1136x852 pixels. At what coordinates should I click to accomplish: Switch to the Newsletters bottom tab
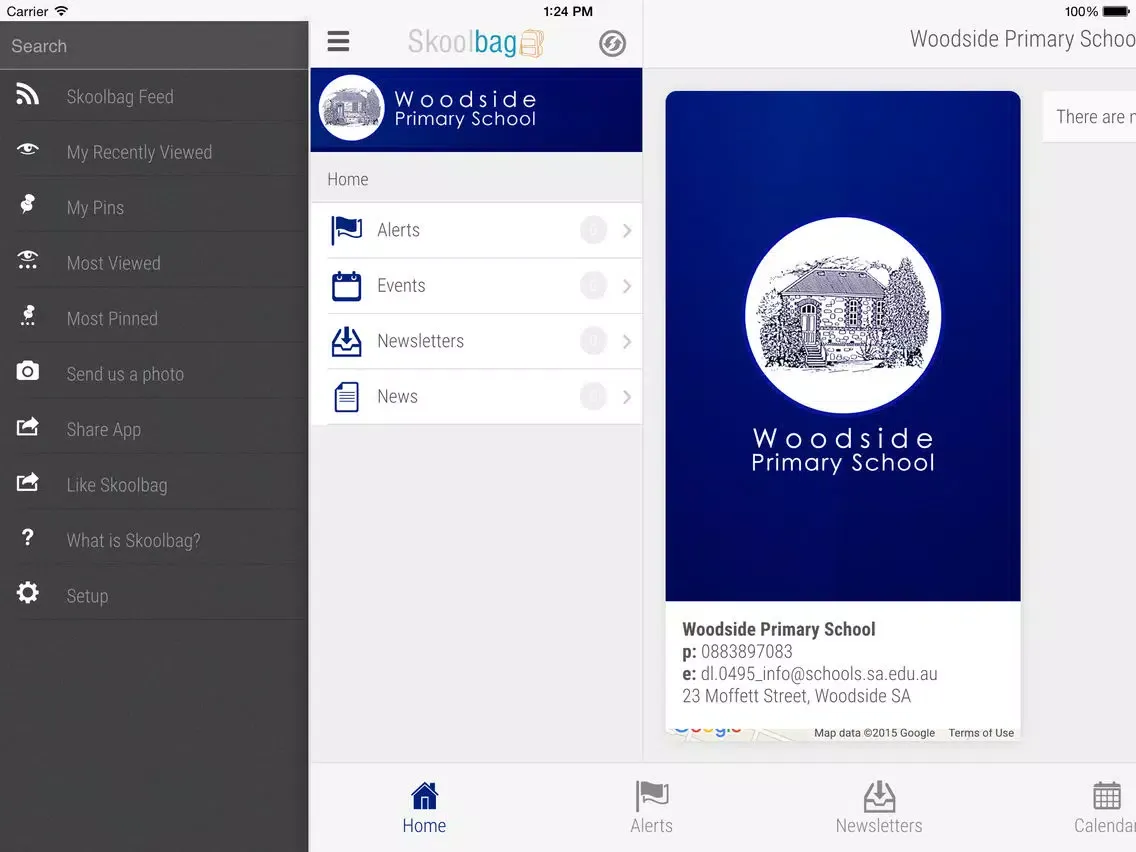tap(879, 808)
